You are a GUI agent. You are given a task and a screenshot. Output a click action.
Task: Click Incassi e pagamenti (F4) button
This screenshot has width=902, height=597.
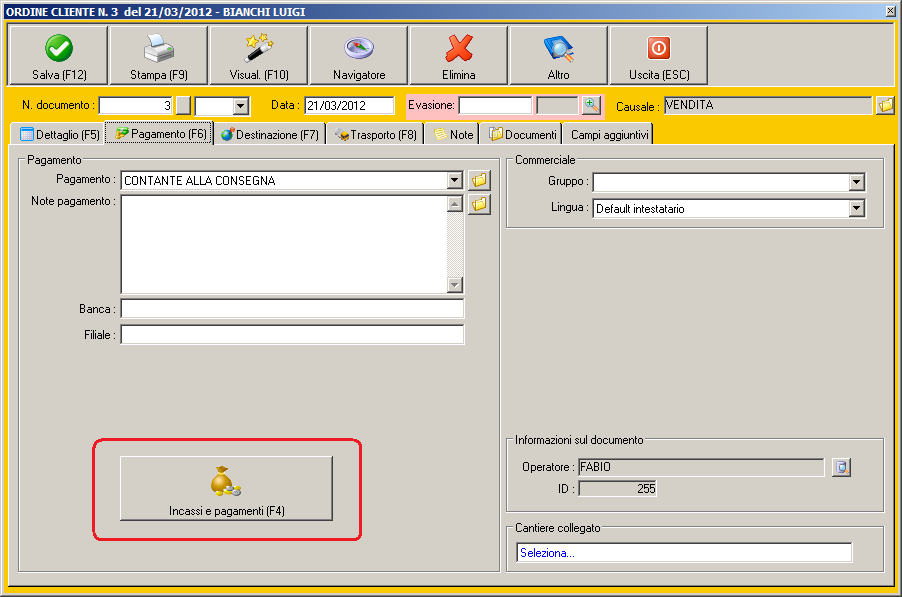[226, 488]
